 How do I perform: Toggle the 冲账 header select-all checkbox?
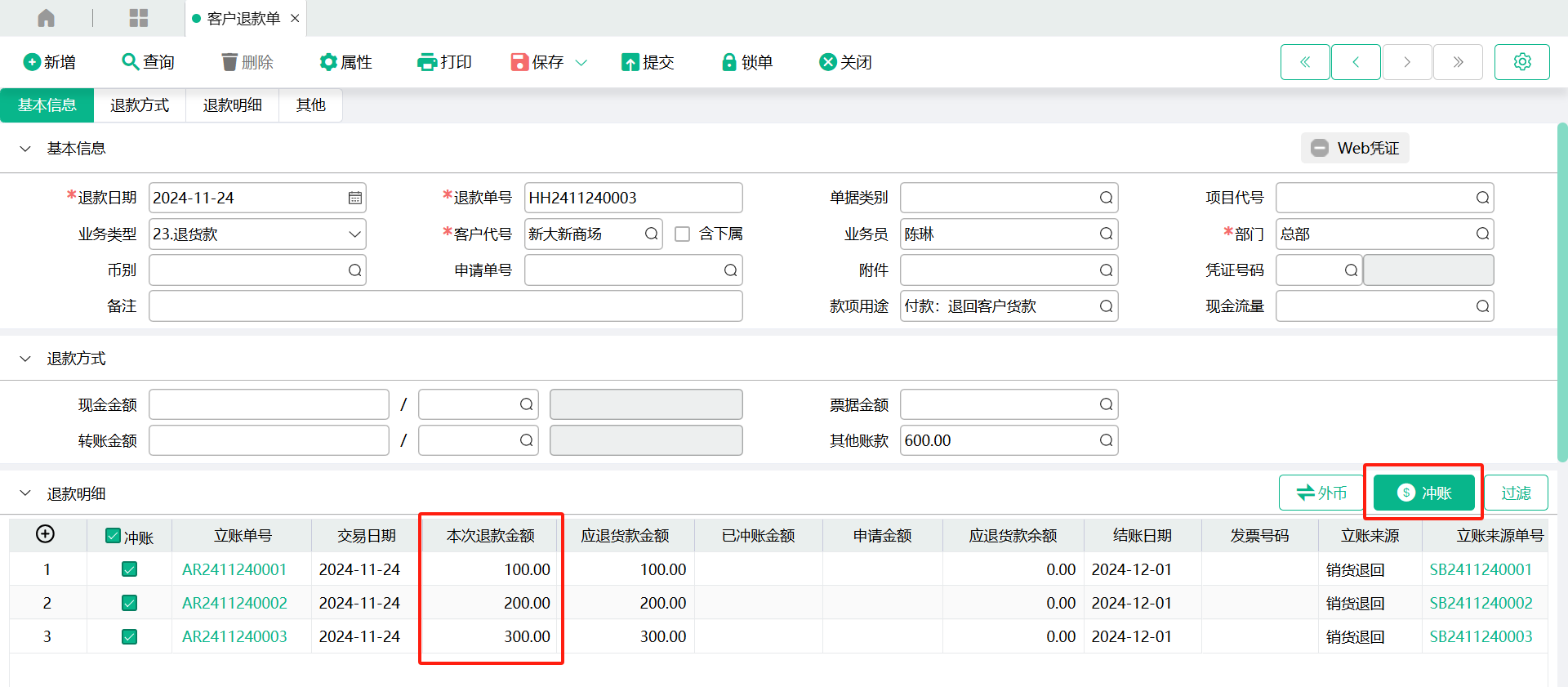coord(114,536)
